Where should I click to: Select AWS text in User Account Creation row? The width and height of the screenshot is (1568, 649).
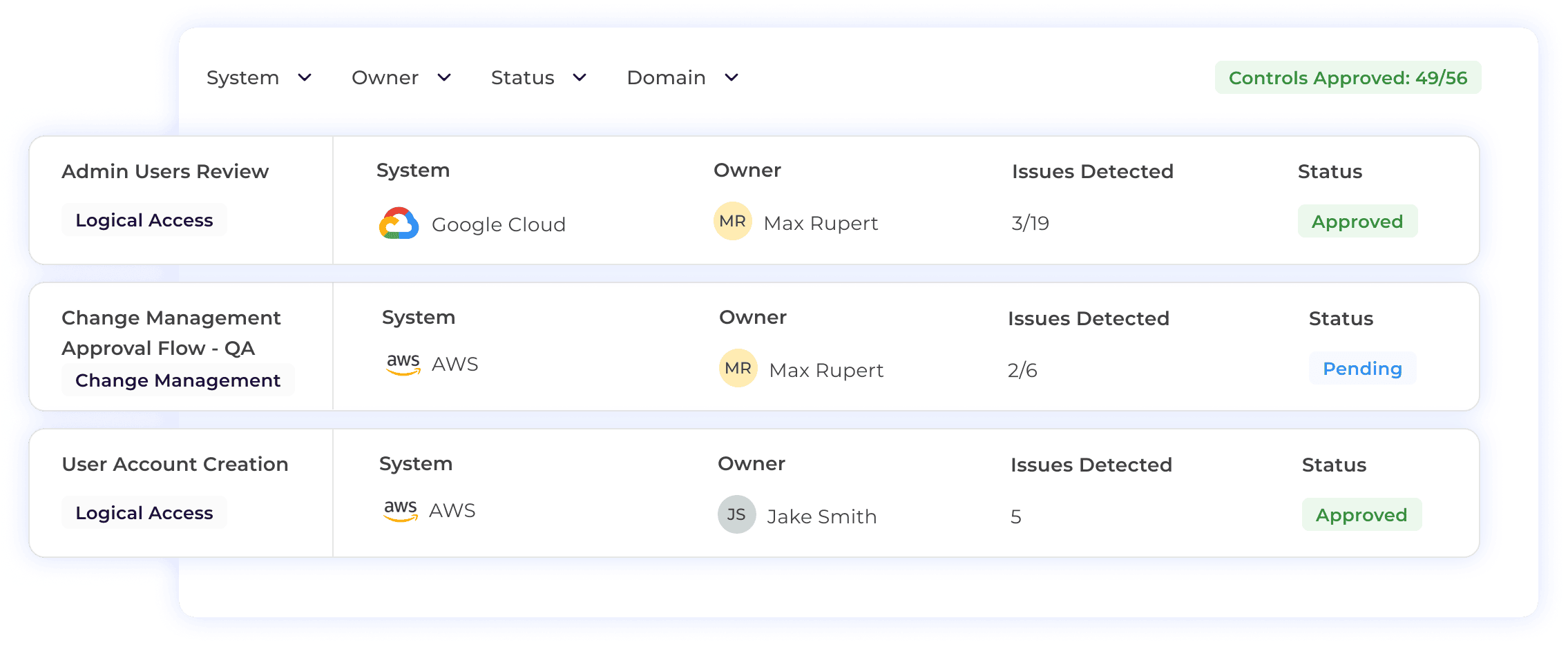pos(452,511)
